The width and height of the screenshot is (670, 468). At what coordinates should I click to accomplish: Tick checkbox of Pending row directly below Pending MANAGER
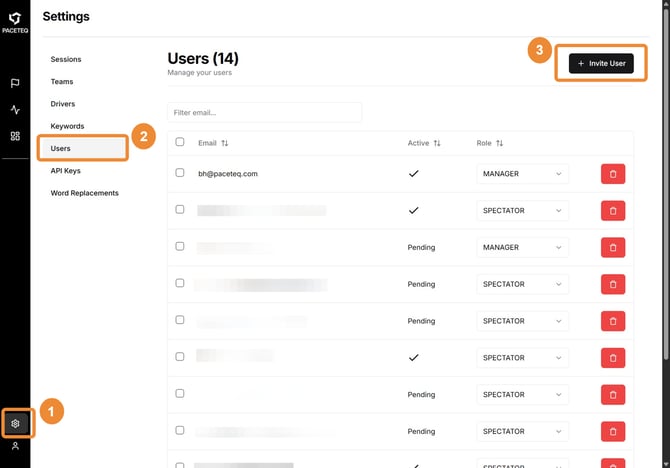(180, 283)
